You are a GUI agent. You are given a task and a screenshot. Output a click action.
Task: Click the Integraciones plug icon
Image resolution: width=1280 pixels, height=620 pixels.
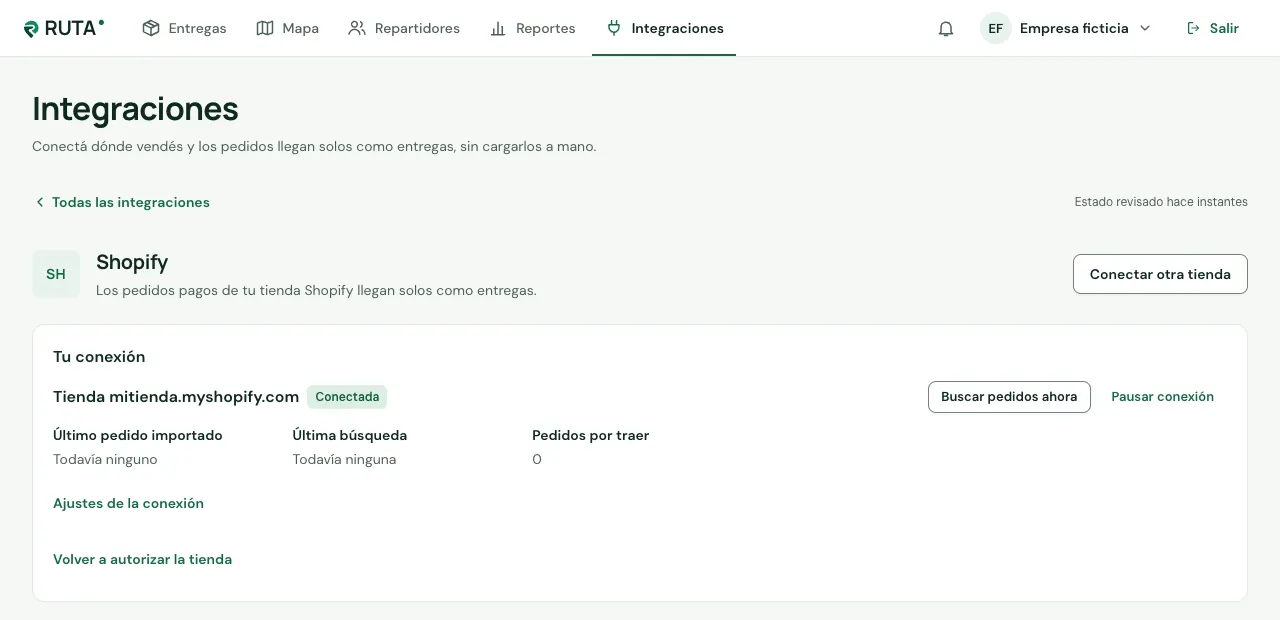click(x=614, y=28)
